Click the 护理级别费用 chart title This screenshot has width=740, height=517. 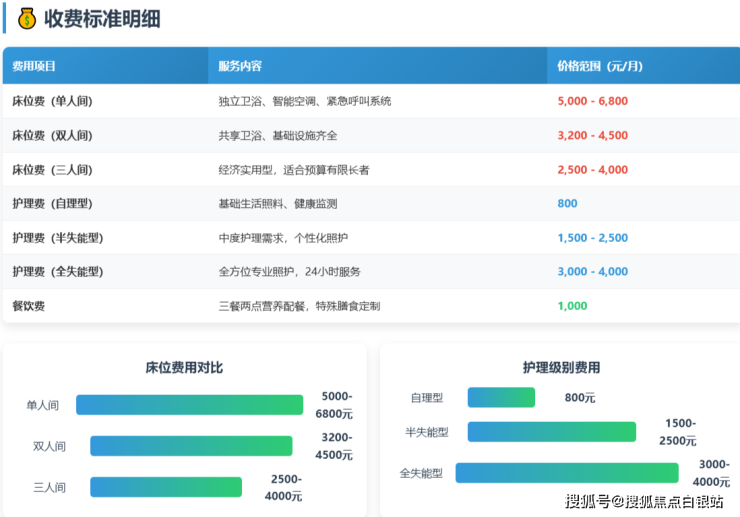click(x=560, y=368)
